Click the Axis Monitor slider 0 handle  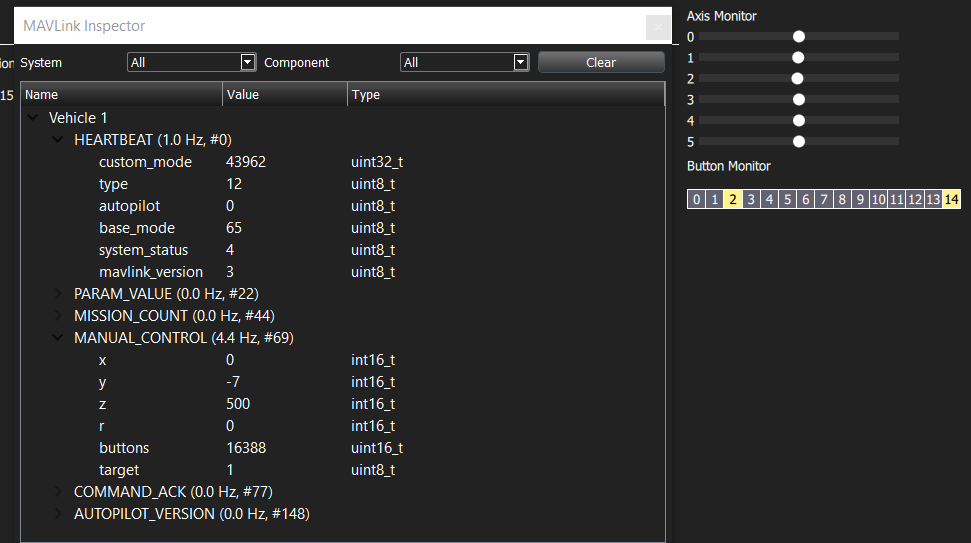tap(799, 37)
